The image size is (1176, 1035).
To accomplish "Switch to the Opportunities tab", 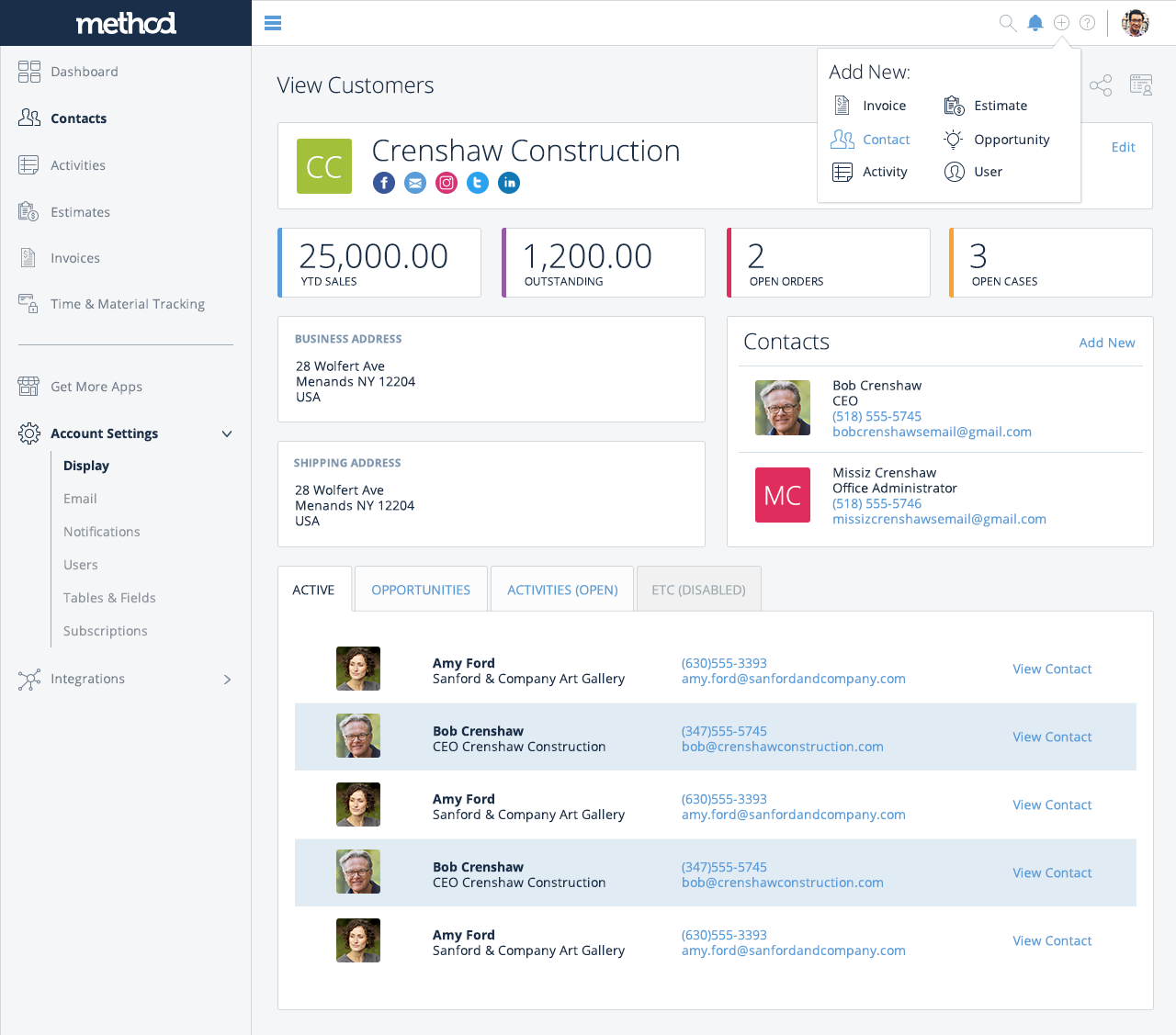I will click(421, 590).
